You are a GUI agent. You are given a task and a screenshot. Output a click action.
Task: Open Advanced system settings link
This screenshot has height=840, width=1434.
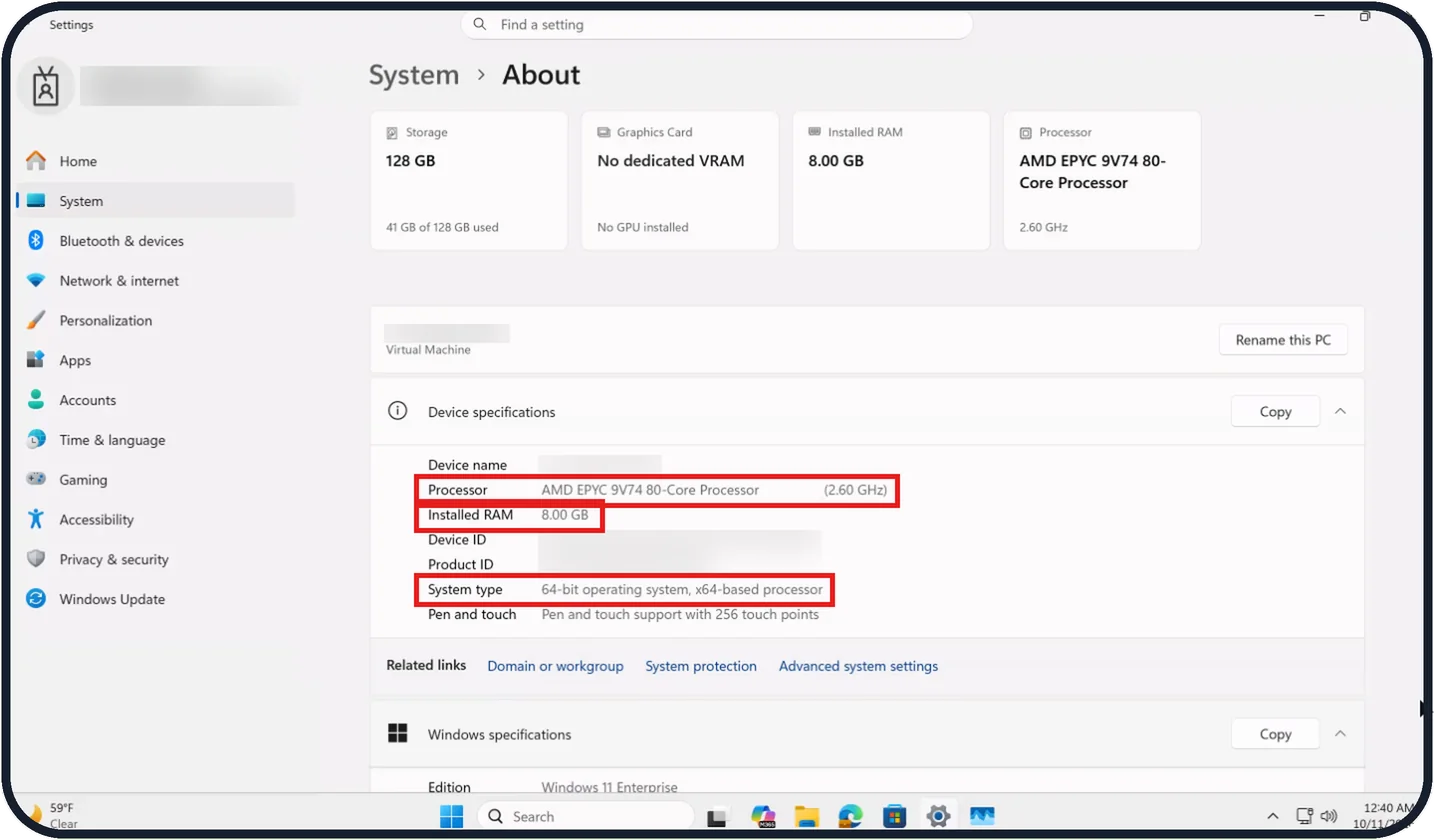pyautogui.click(x=858, y=666)
